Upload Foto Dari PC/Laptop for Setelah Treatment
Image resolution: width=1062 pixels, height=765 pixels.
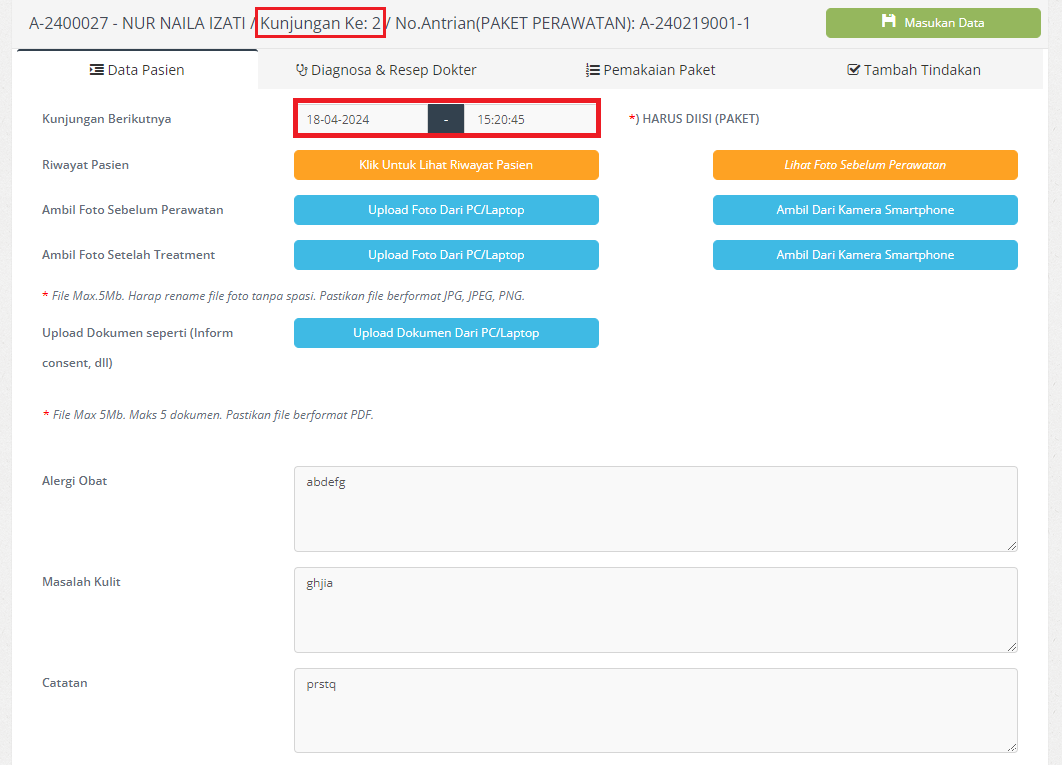click(446, 255)
